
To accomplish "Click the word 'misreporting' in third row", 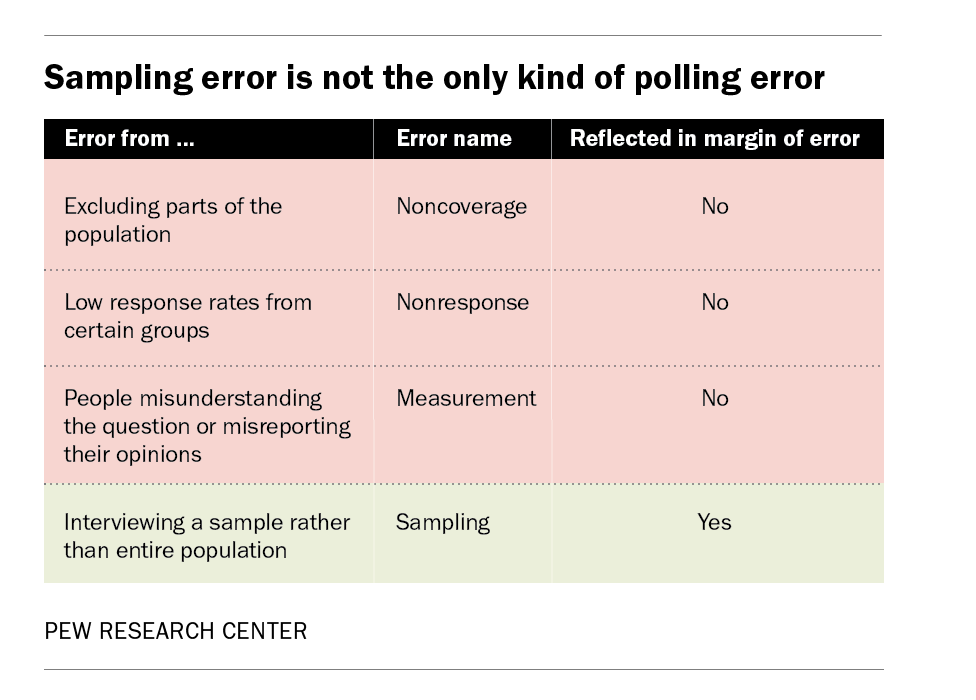I will coord(286,427).
